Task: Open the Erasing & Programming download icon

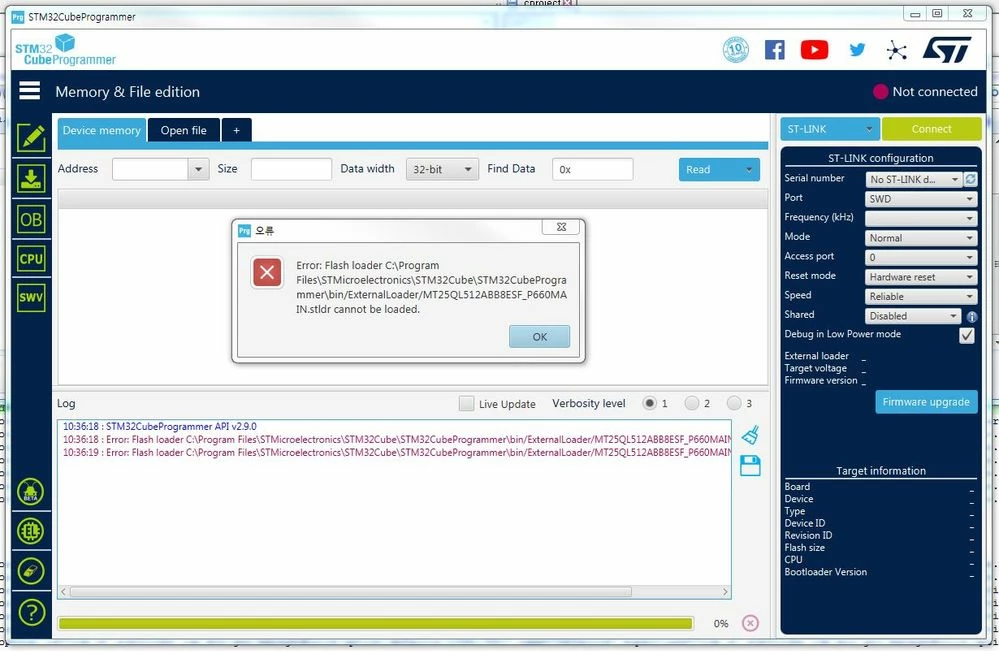Action: point(31,179)
